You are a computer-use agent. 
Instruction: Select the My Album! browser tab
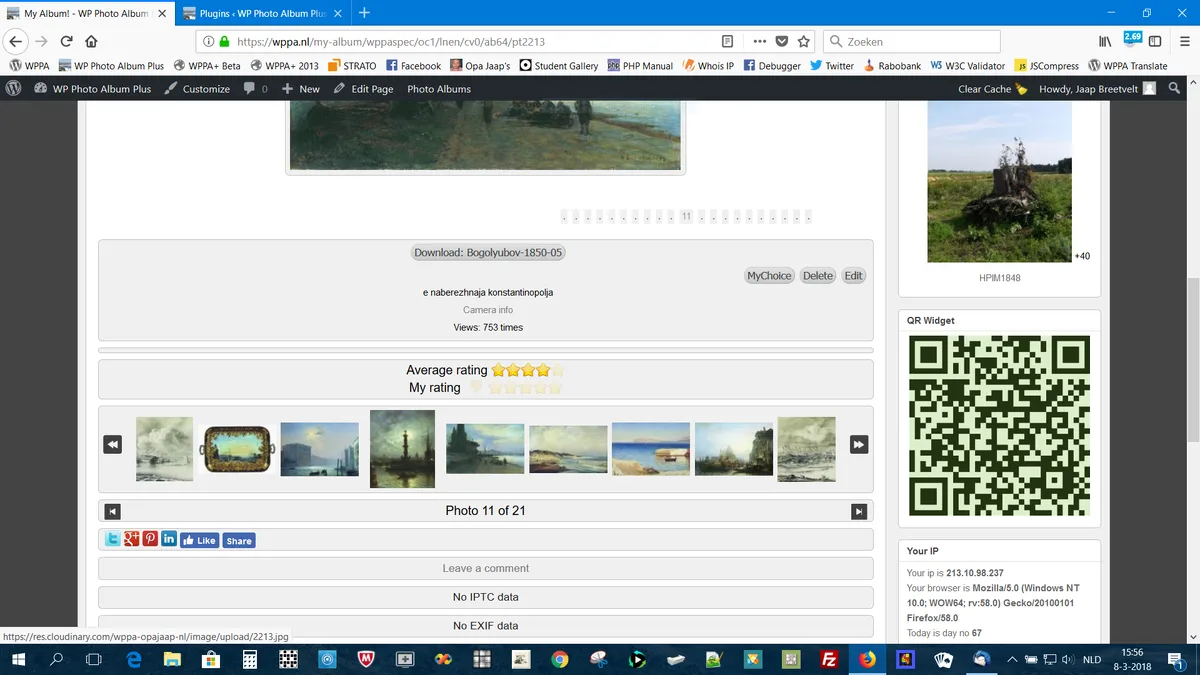86,13
